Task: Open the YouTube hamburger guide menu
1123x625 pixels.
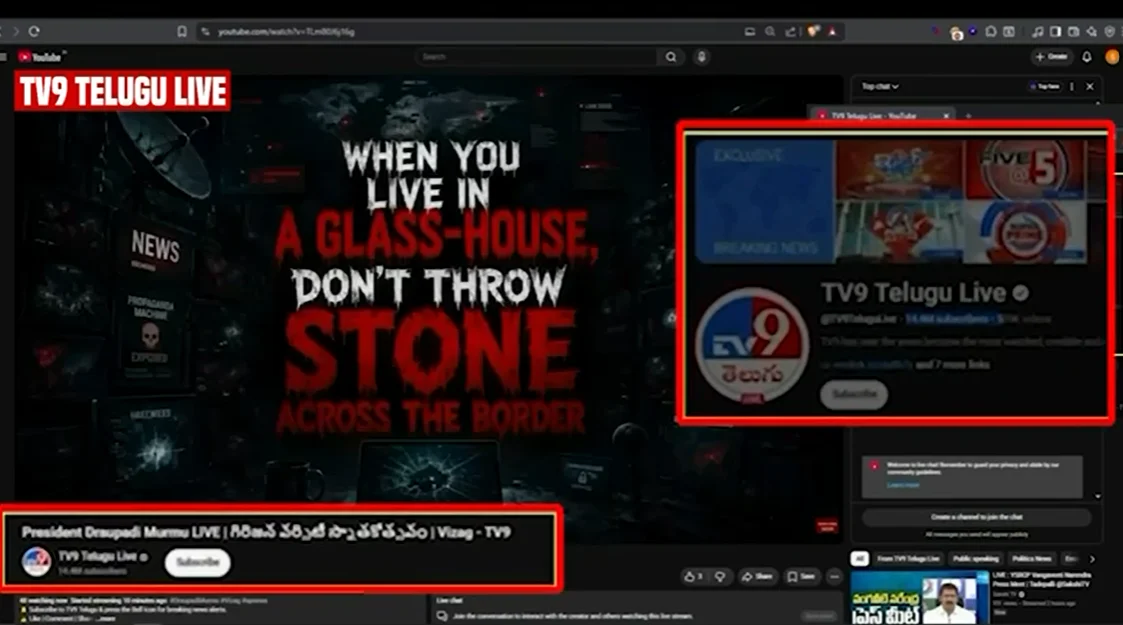Action: 4,57
